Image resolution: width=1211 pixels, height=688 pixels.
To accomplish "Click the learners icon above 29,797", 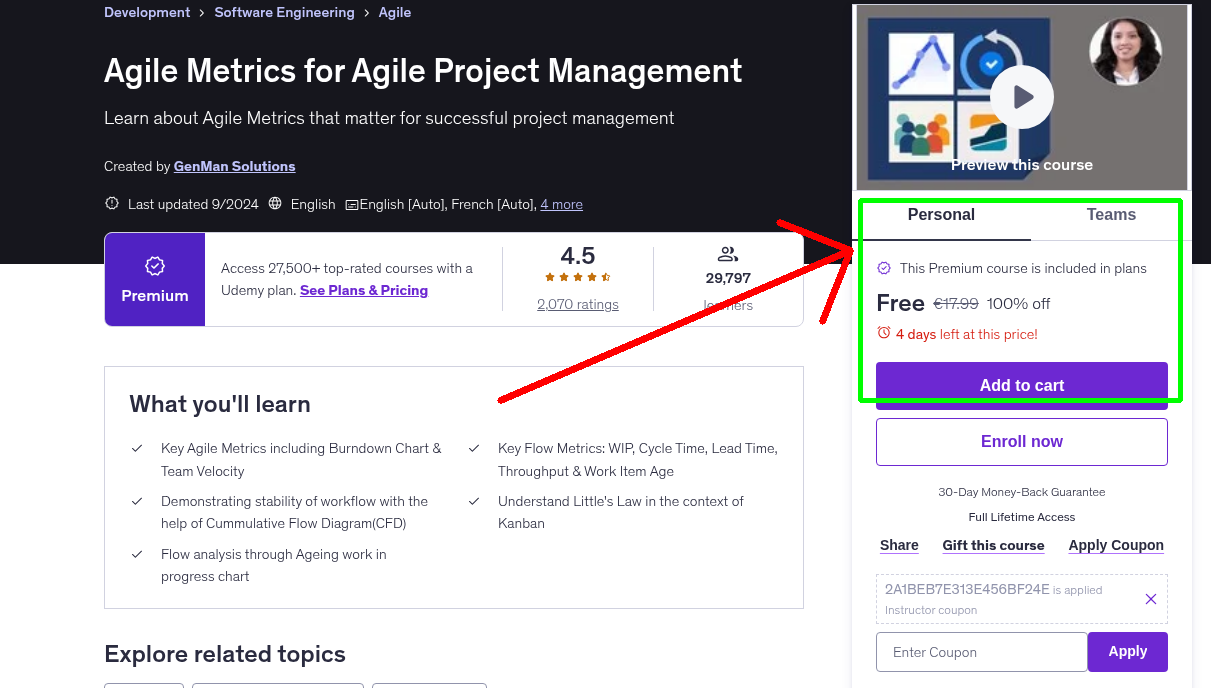I will 727,254.
